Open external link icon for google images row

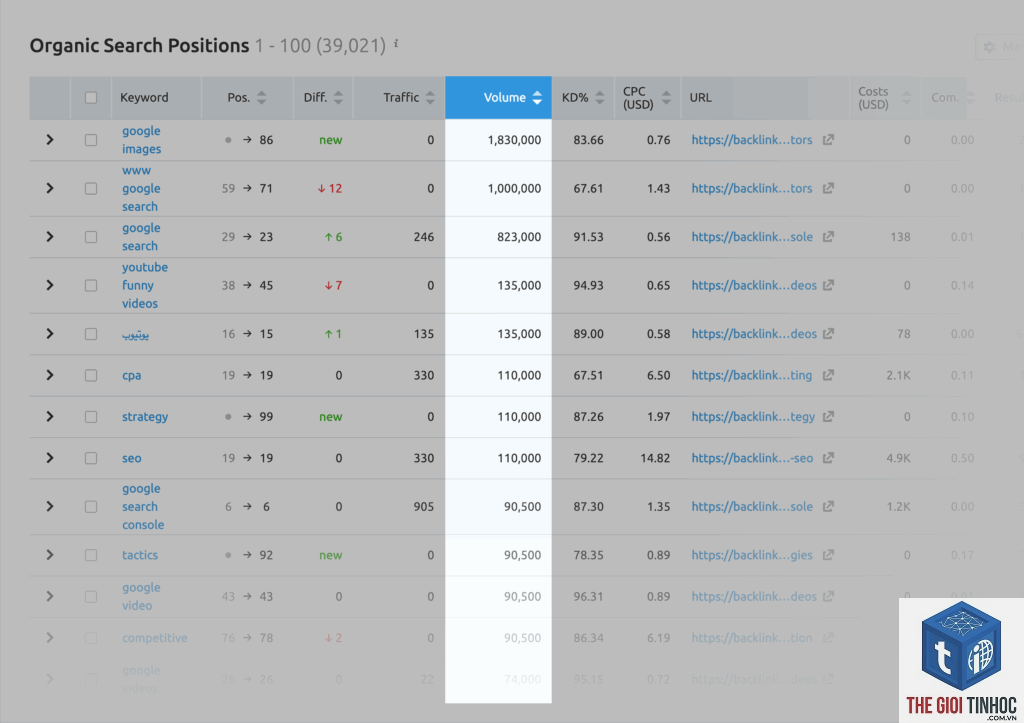[x=828, y=140]
